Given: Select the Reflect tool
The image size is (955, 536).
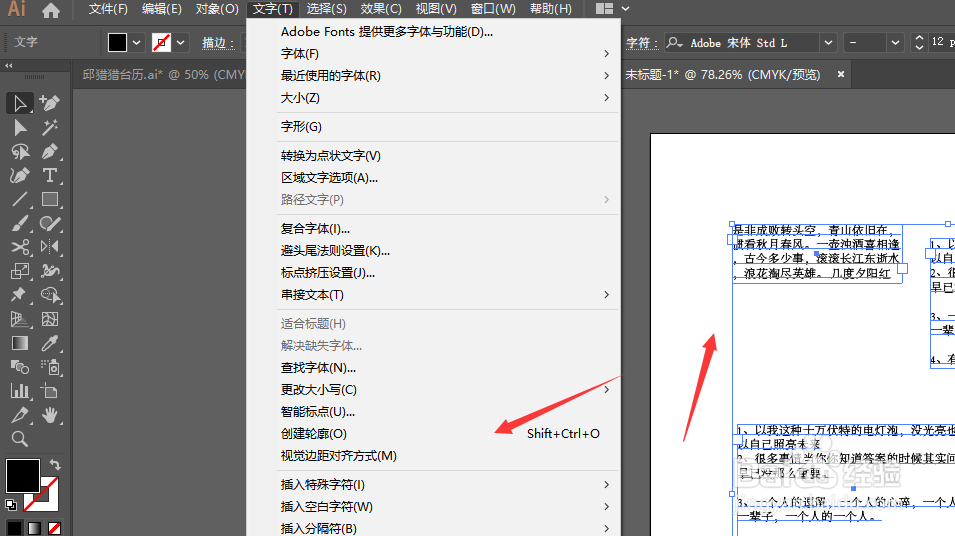Looking at the screenshot, I should (49, 247).
